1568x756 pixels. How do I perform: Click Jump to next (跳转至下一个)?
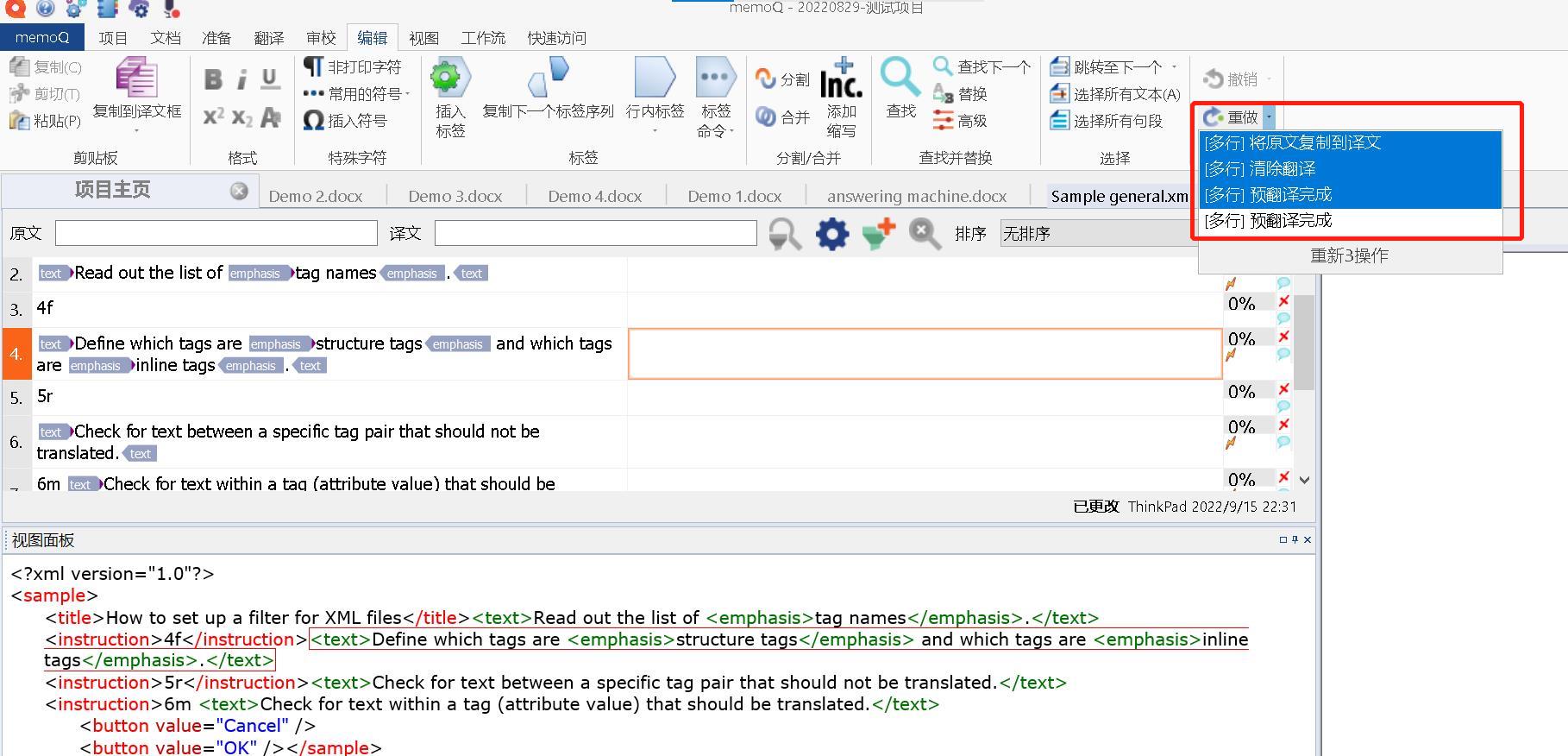1106,66
